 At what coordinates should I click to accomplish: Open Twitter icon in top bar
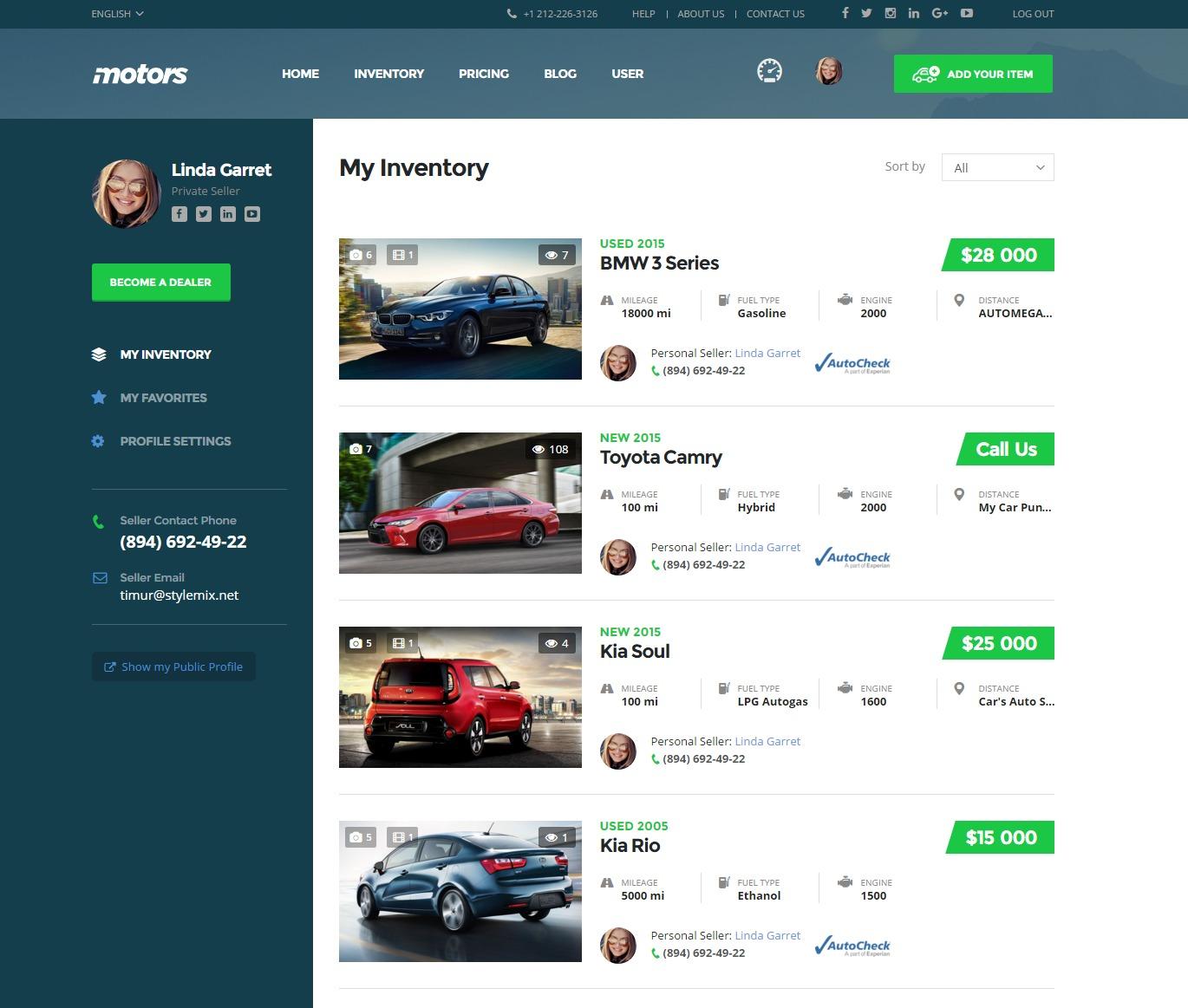coord(866,13)
